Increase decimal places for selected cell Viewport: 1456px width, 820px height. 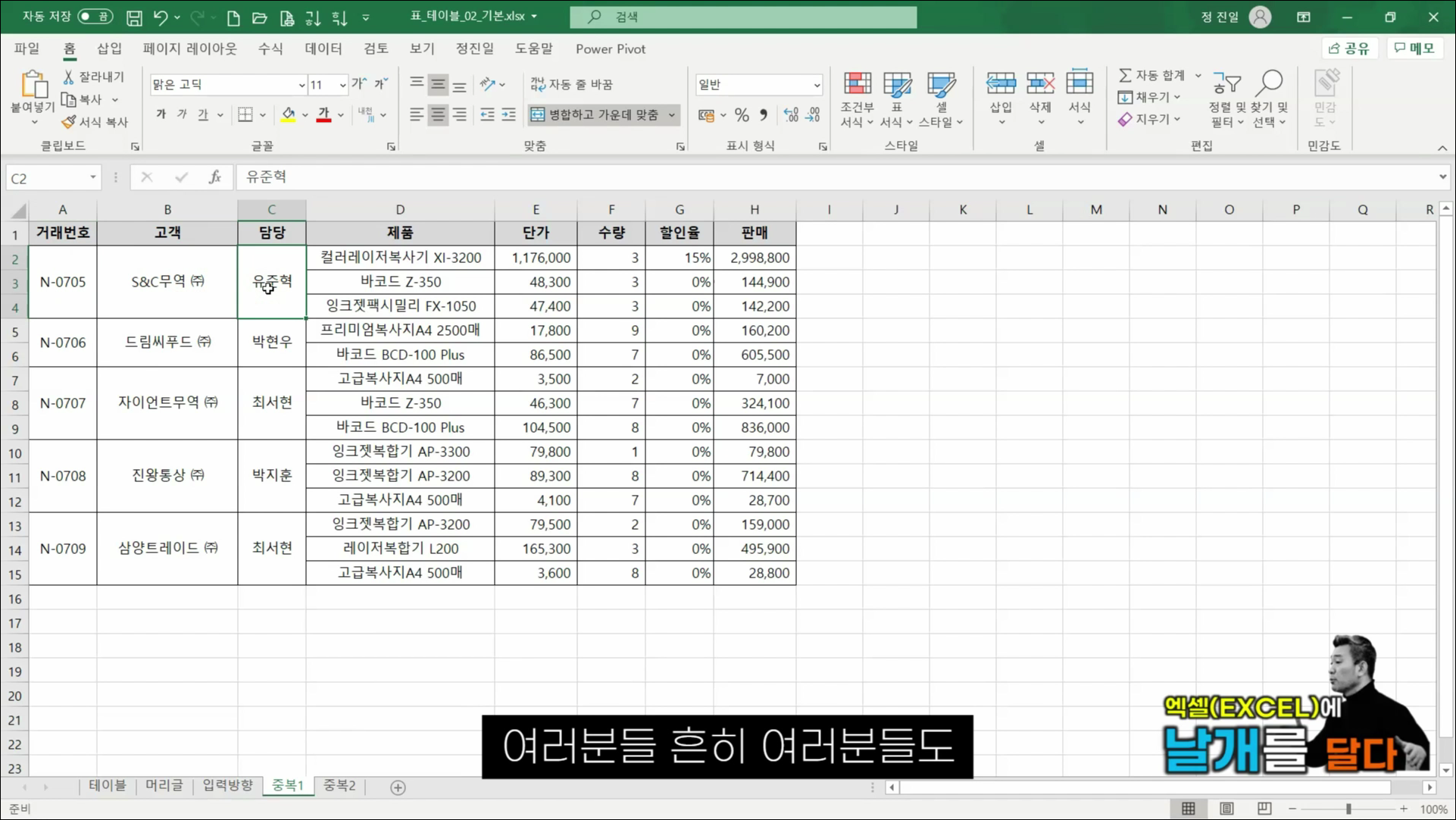(790, 114)
